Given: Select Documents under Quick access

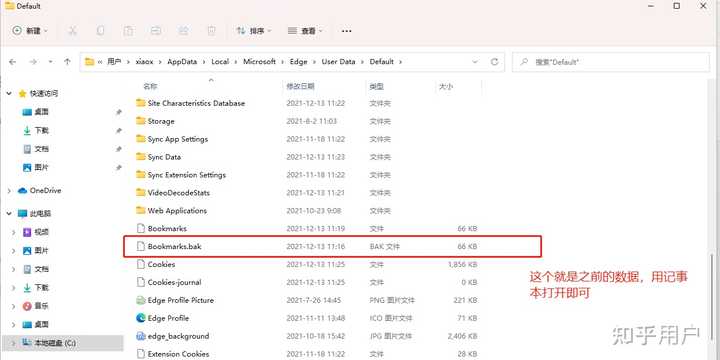Looking at the screenshot, I should pos(41,149).
